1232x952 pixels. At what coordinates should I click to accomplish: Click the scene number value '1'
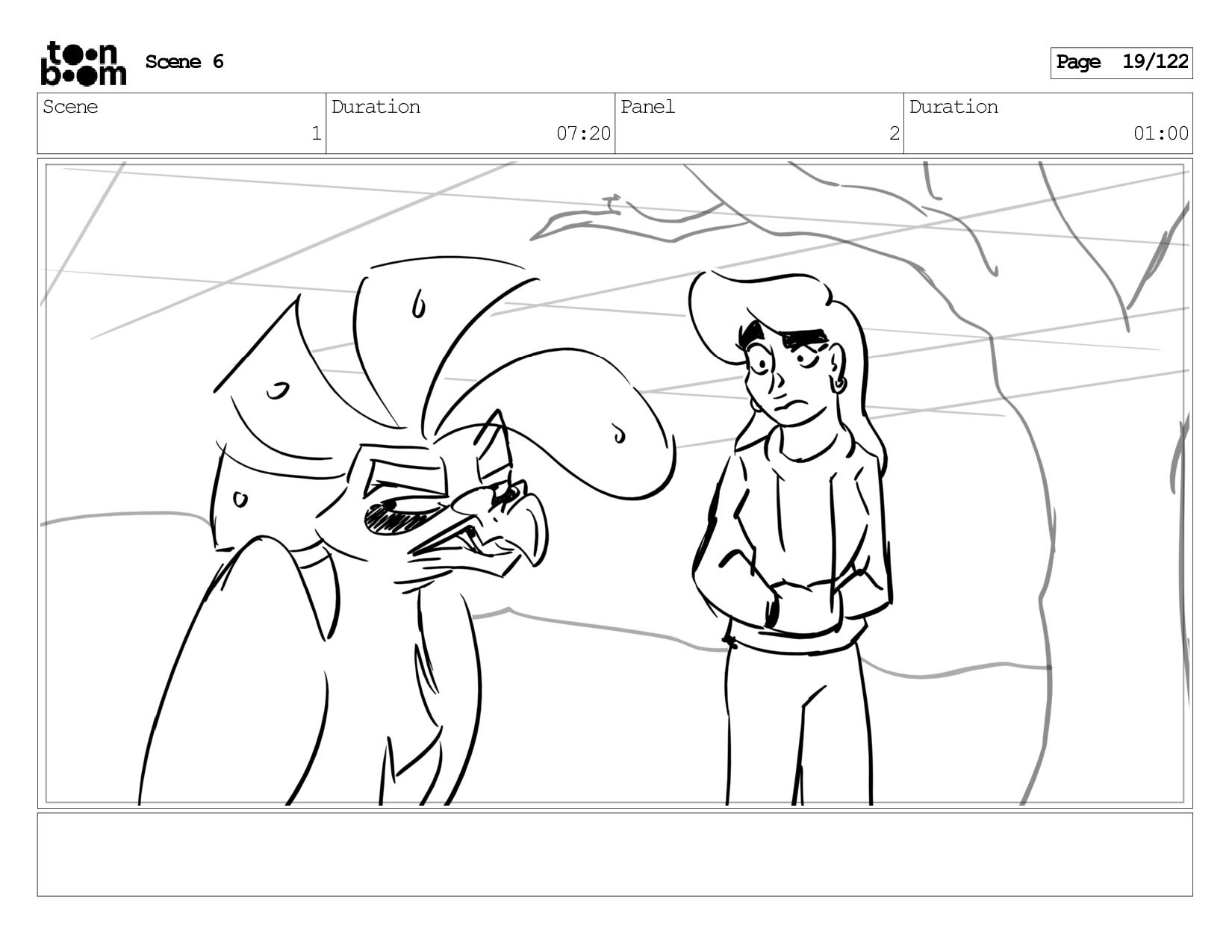(x=316, y=134)
